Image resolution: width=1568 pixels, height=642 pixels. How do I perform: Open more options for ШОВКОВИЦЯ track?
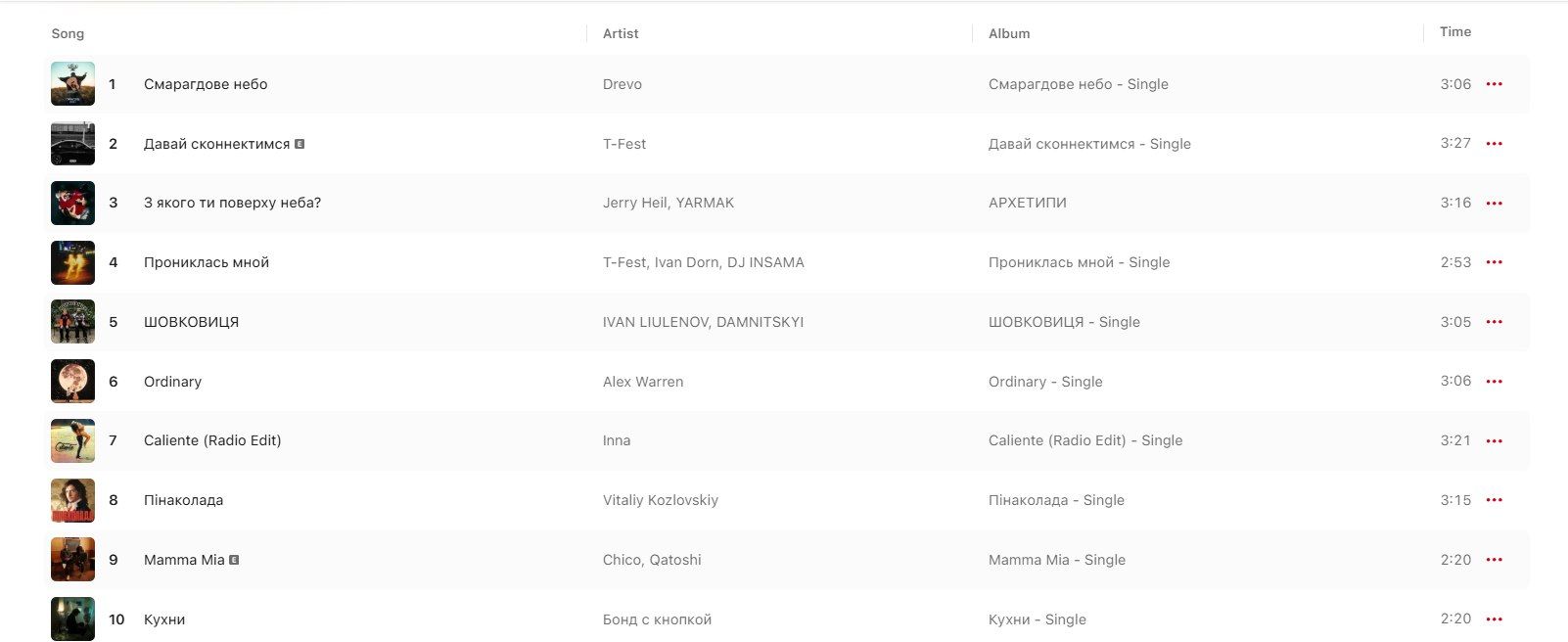click(x=1494, y=322)
